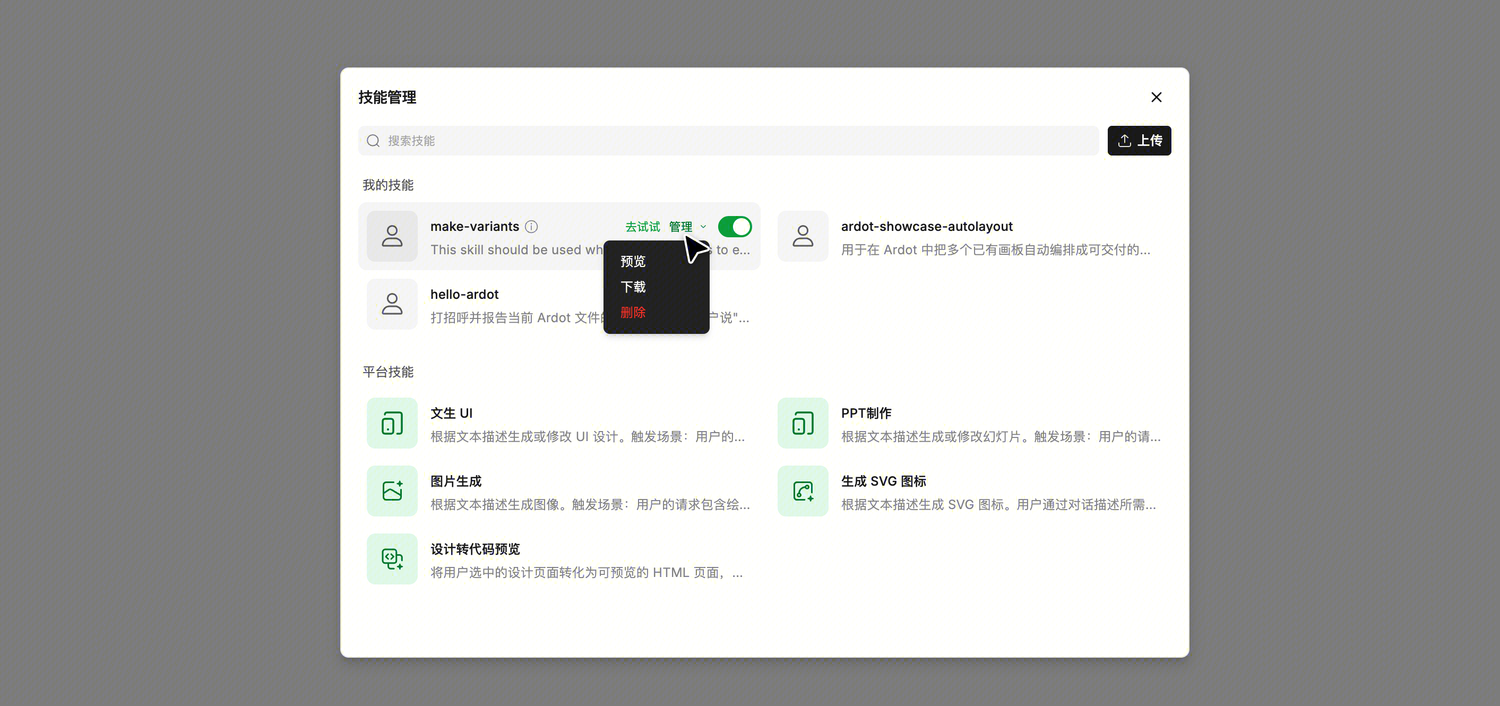
Task: Click the magnifier icon in search box
Action: pyautogui.click(x=373, y=141)
